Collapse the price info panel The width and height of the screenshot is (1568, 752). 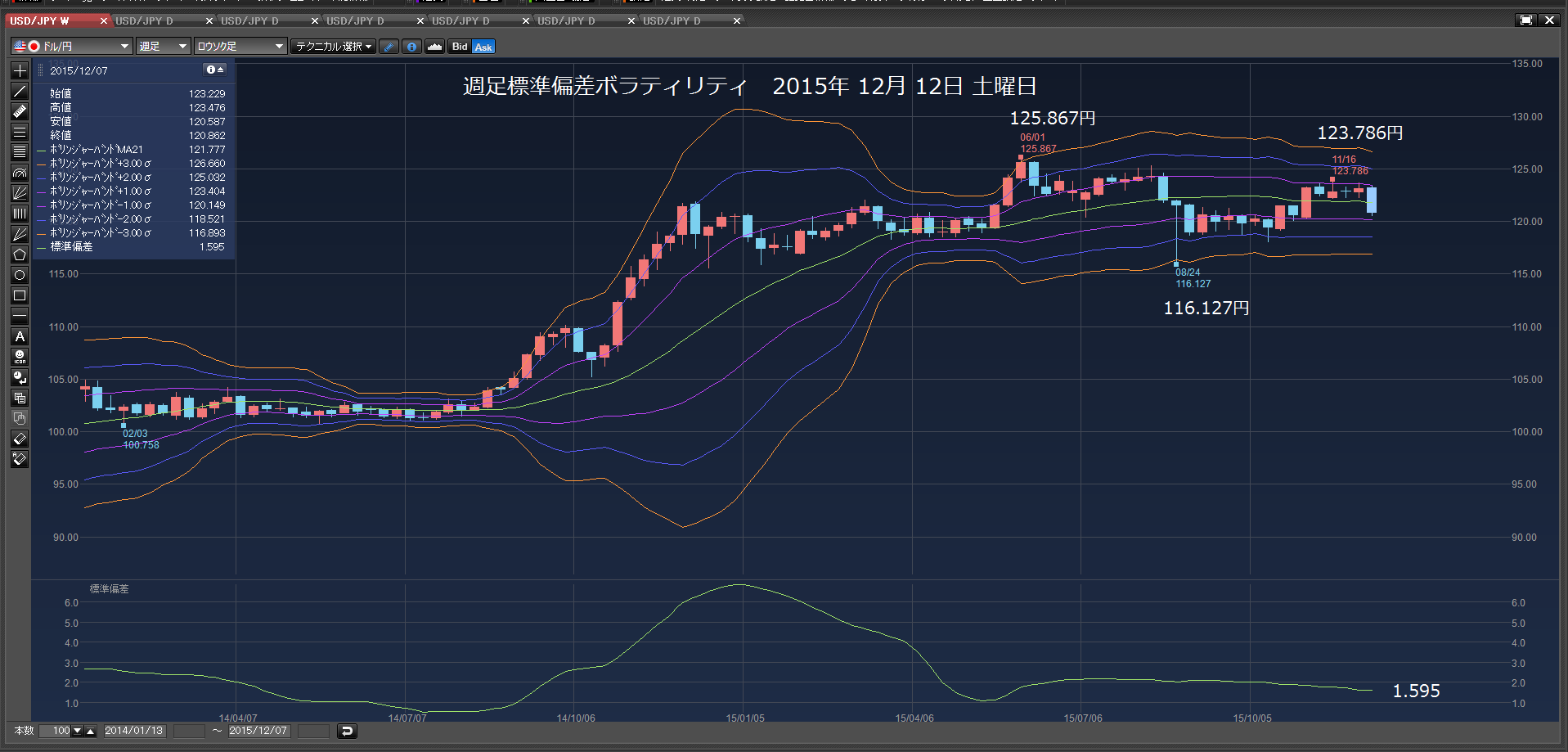(x=215, y=70)
